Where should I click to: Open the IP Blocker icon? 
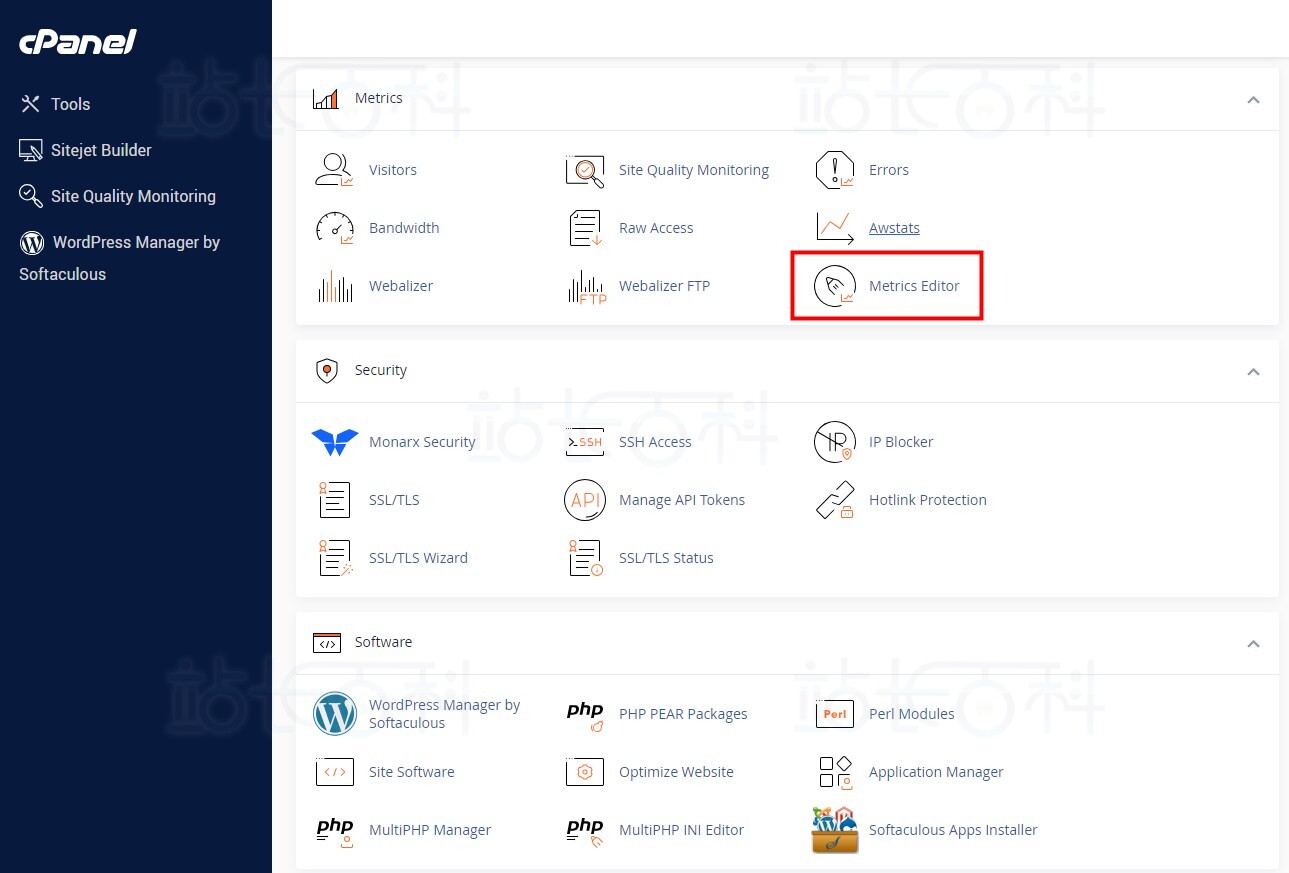coord(834,442)
